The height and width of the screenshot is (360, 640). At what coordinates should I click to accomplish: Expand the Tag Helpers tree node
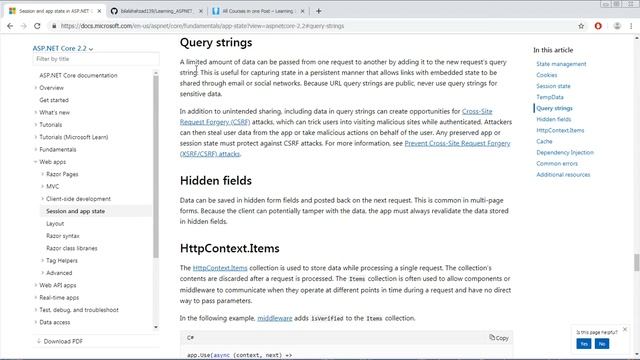[x=42, y=260]
